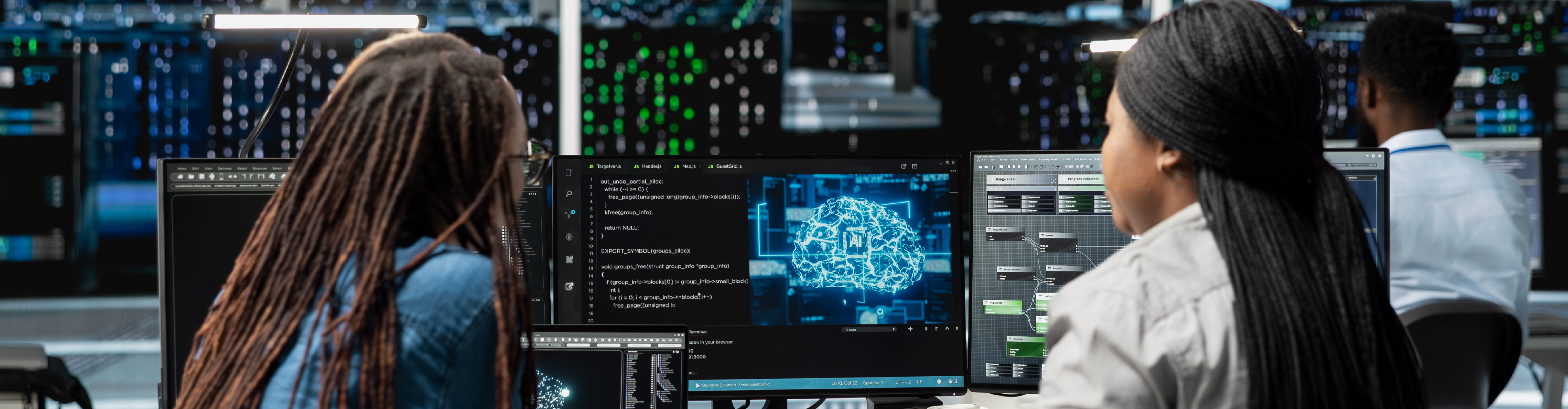Image resolution: width=1568 pixels, height=409 pixels.
Task: Click the split editor layout icon
Action: [x=914, y=166]
